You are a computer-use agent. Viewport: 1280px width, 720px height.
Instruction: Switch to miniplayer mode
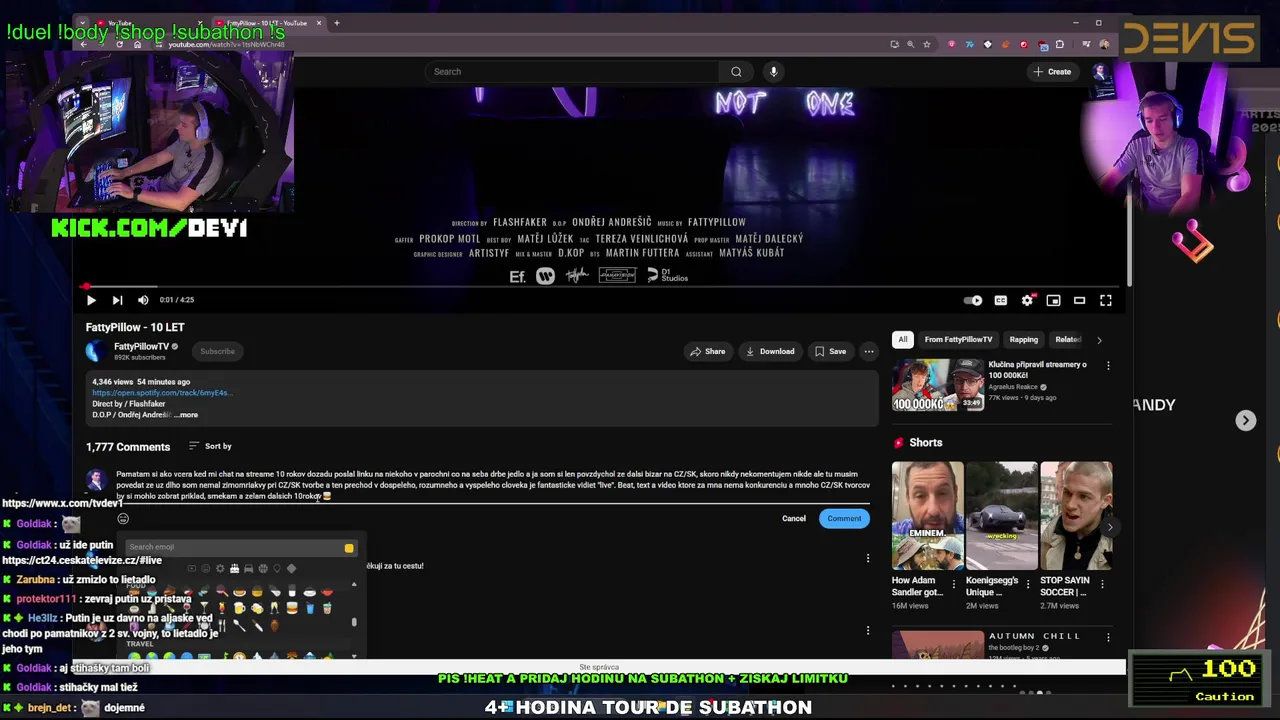[1053, 300]
